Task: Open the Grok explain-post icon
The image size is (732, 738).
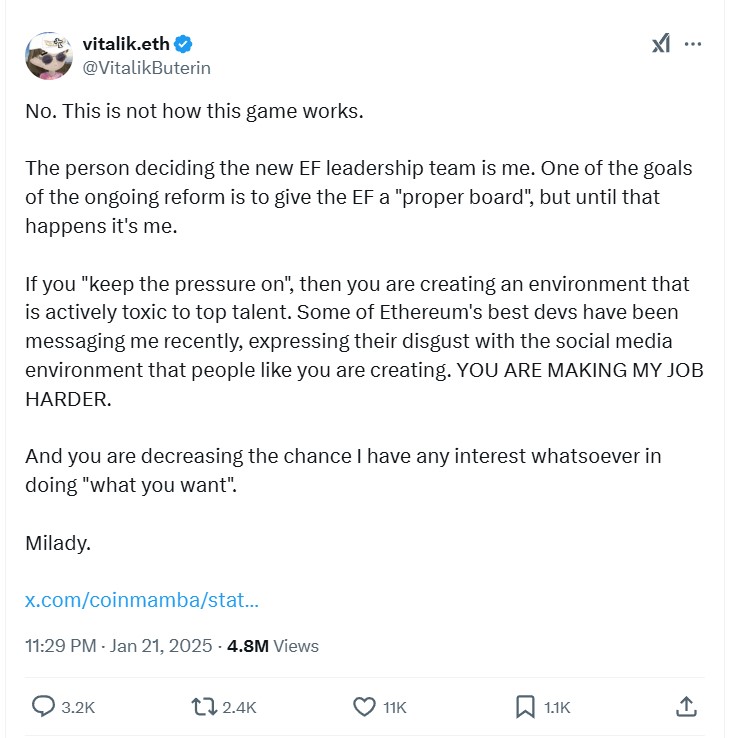Action: click(x=661, y=44)
